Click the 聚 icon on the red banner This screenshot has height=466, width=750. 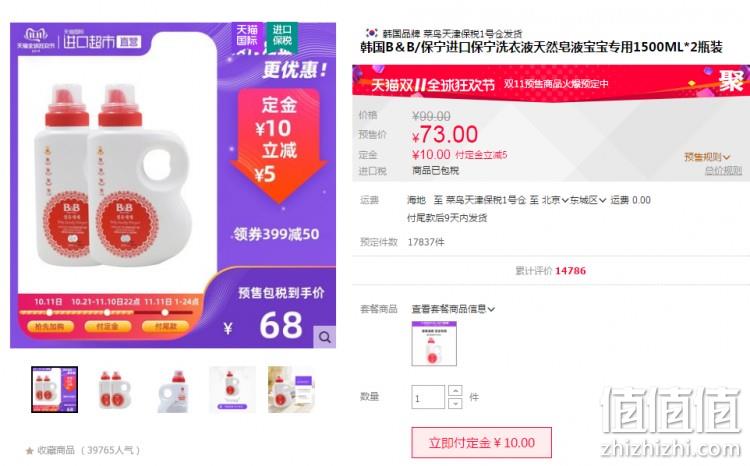[x=731, y=81]
